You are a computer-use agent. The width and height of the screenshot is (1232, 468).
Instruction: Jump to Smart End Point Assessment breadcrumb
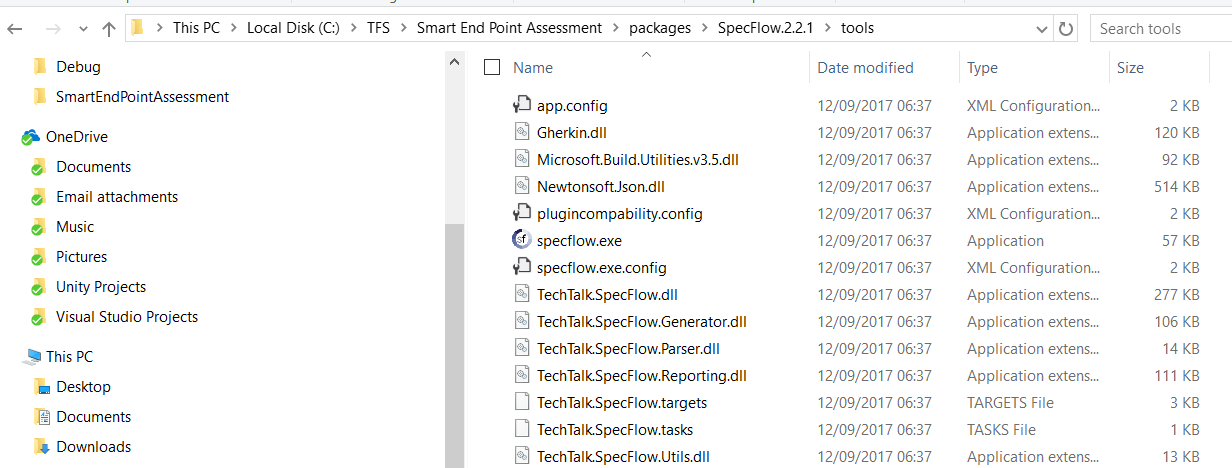point(509,28)
